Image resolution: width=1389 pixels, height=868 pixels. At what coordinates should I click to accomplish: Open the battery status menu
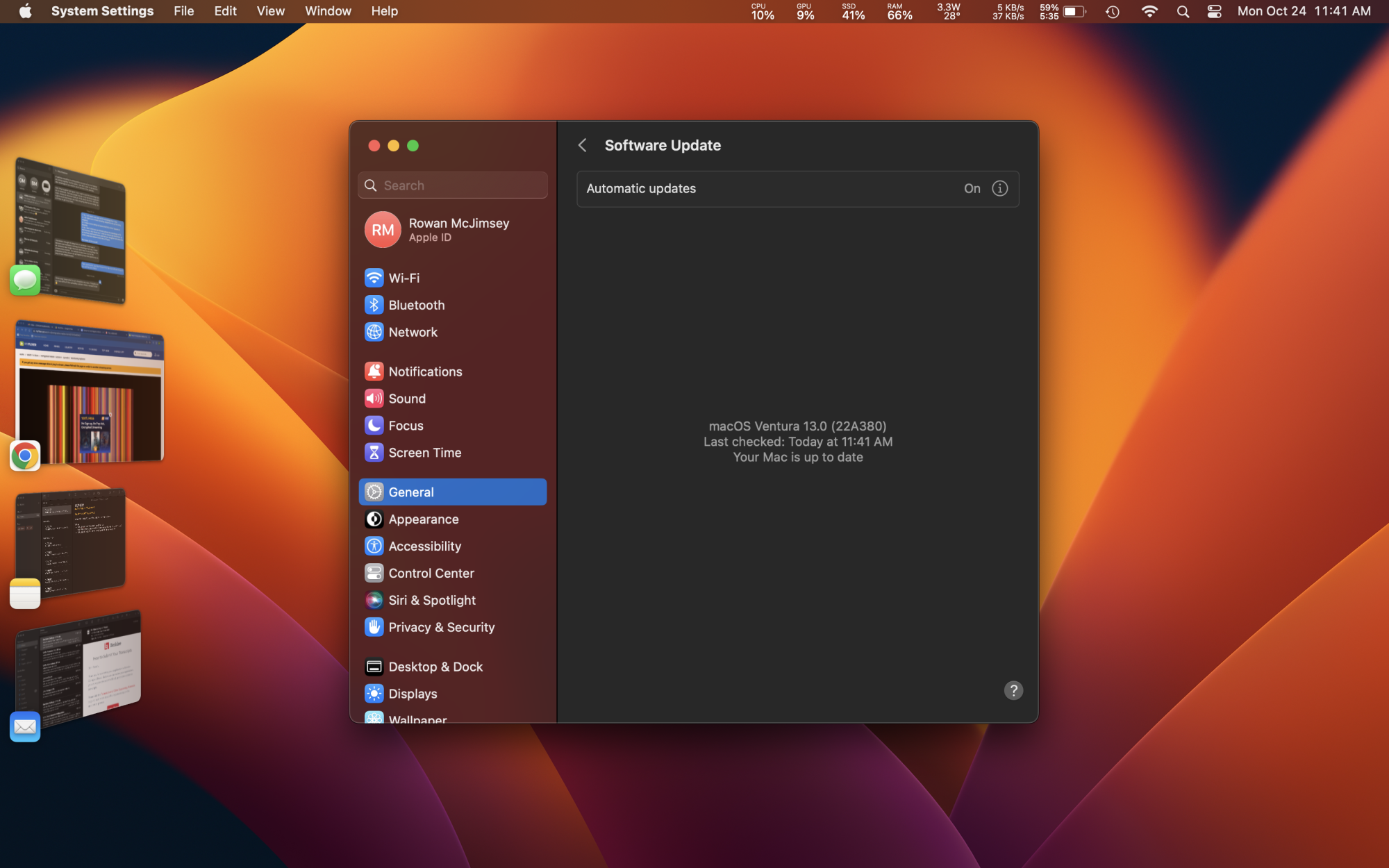tap(1074, 11)
